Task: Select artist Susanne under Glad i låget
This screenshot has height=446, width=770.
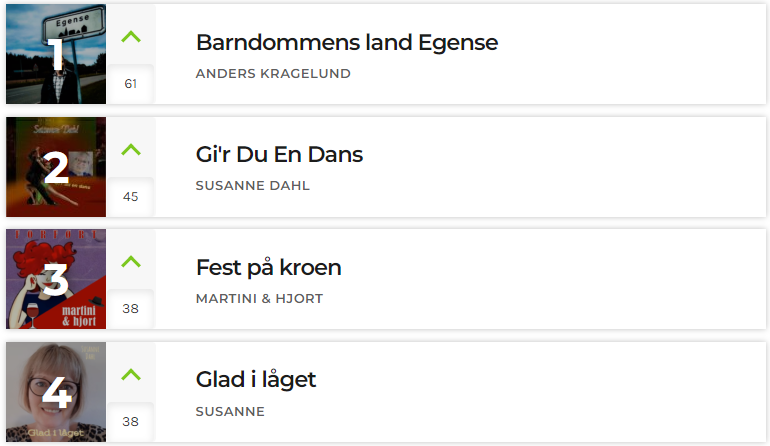Action: point(230,412)
